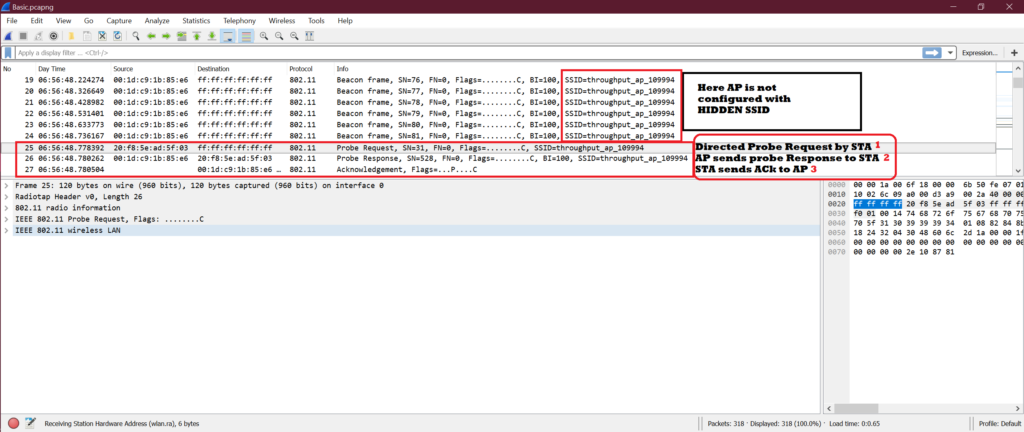The width and height of the screenshot is (1024, 432).
Task: Click the expert info red circle icon
Action: (13, 423)
